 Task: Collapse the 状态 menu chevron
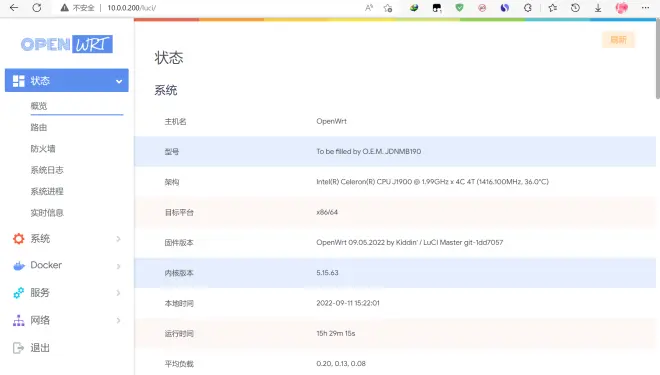119,81
